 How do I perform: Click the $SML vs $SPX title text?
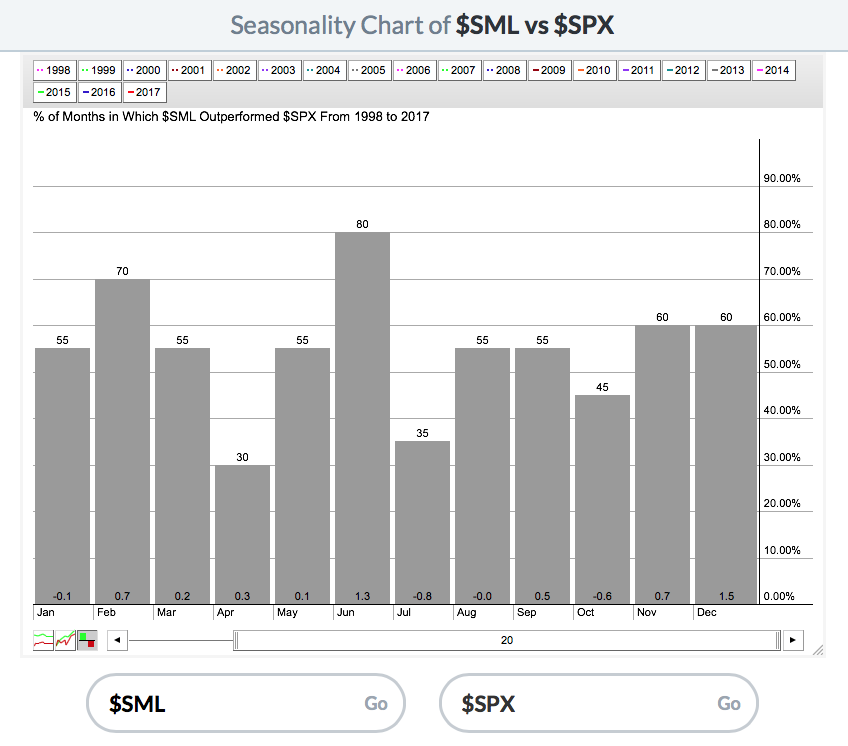[x=534, y=25]
